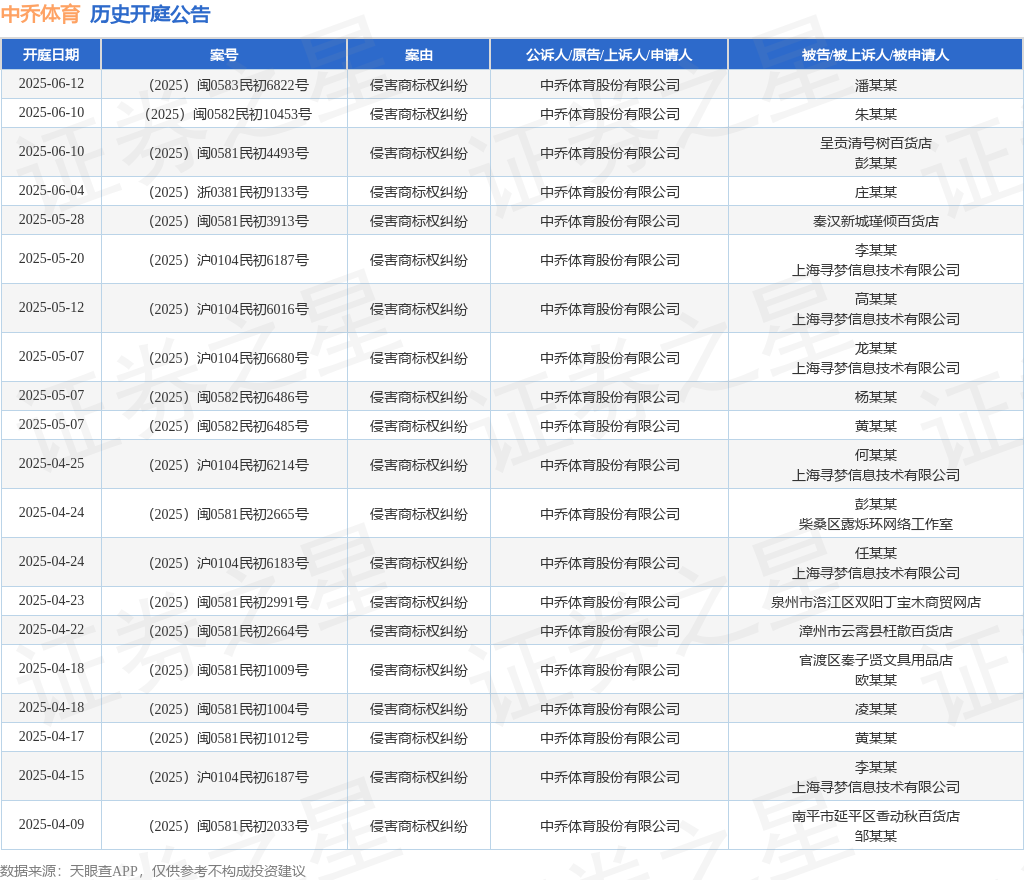Select the 公诉人/原告/上诉人/申请人 column header
The height and width of the screenshot is (880, 1024).
(x=609, y=55)
